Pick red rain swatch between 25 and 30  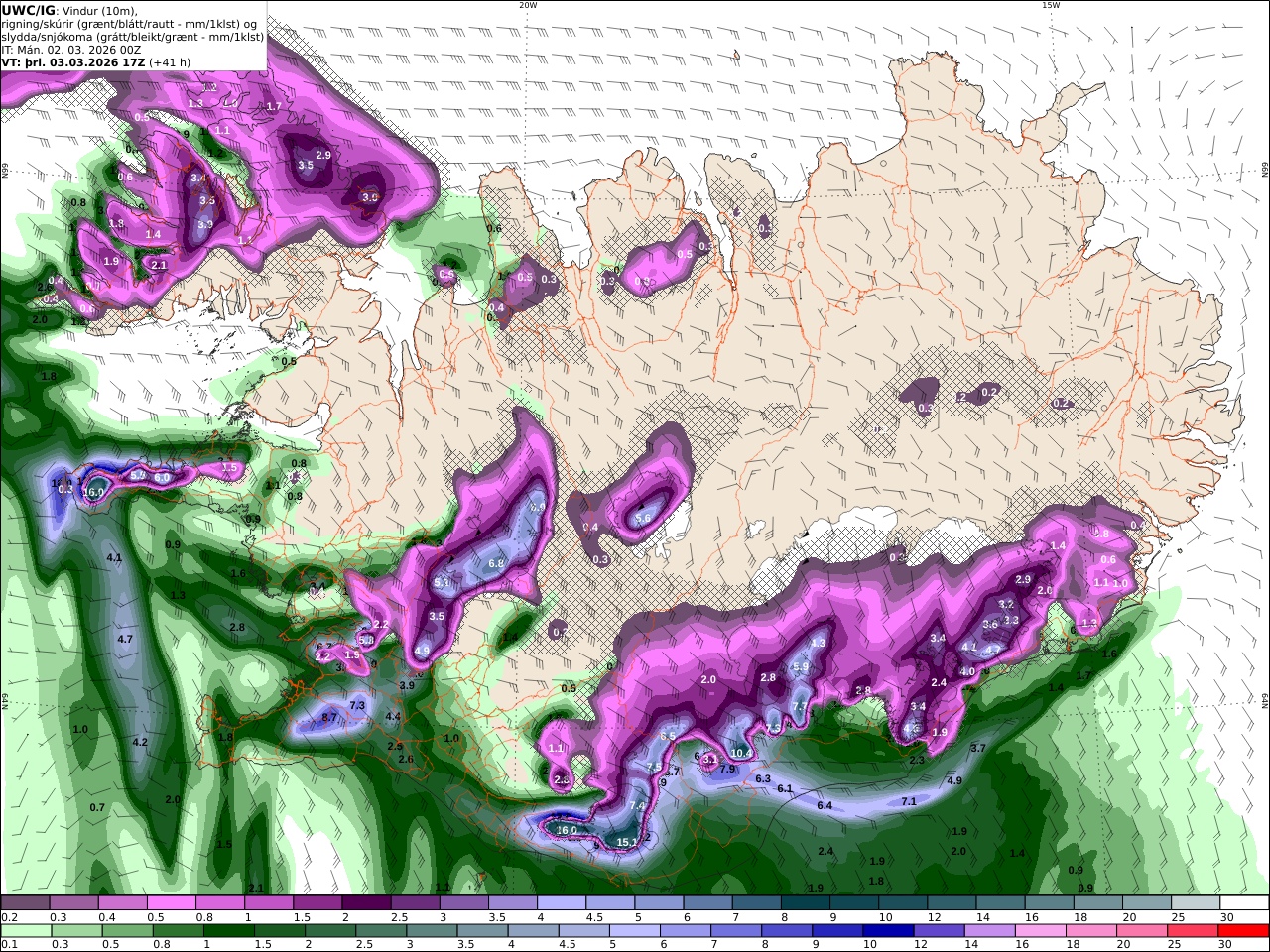click(1191, 930)
